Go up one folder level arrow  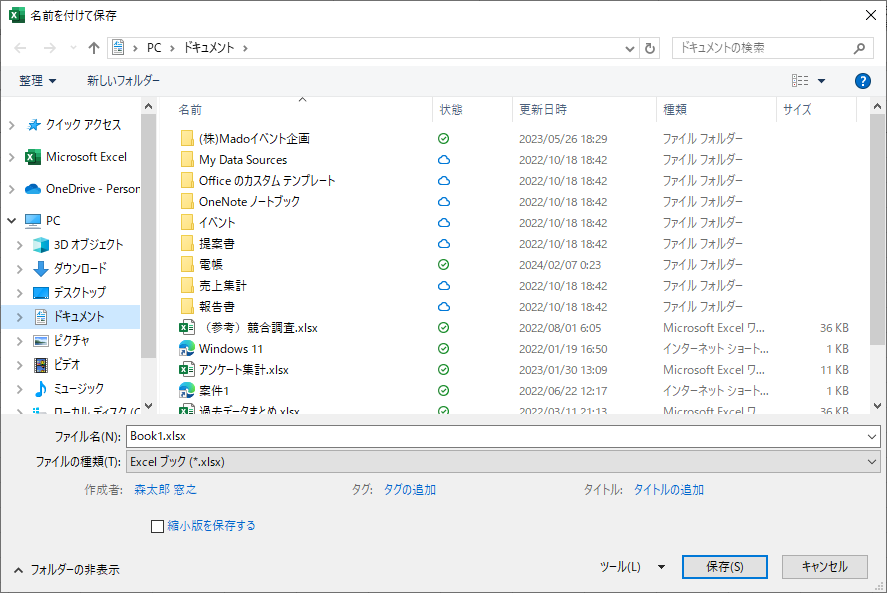pyautogui.click(x=94, y=48)
